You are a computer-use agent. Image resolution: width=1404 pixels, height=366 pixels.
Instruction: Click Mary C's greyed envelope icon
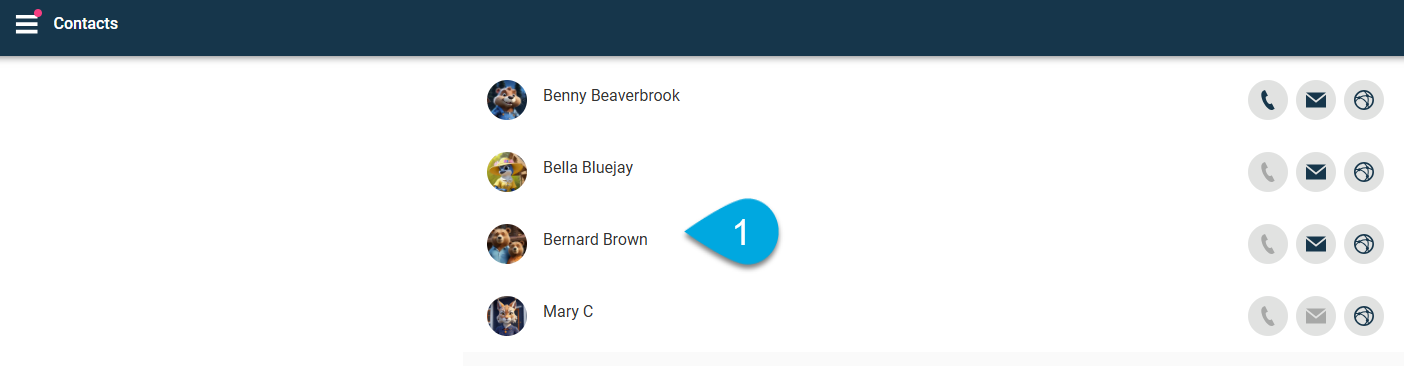pyautogui.click(x=1316, y=316)
